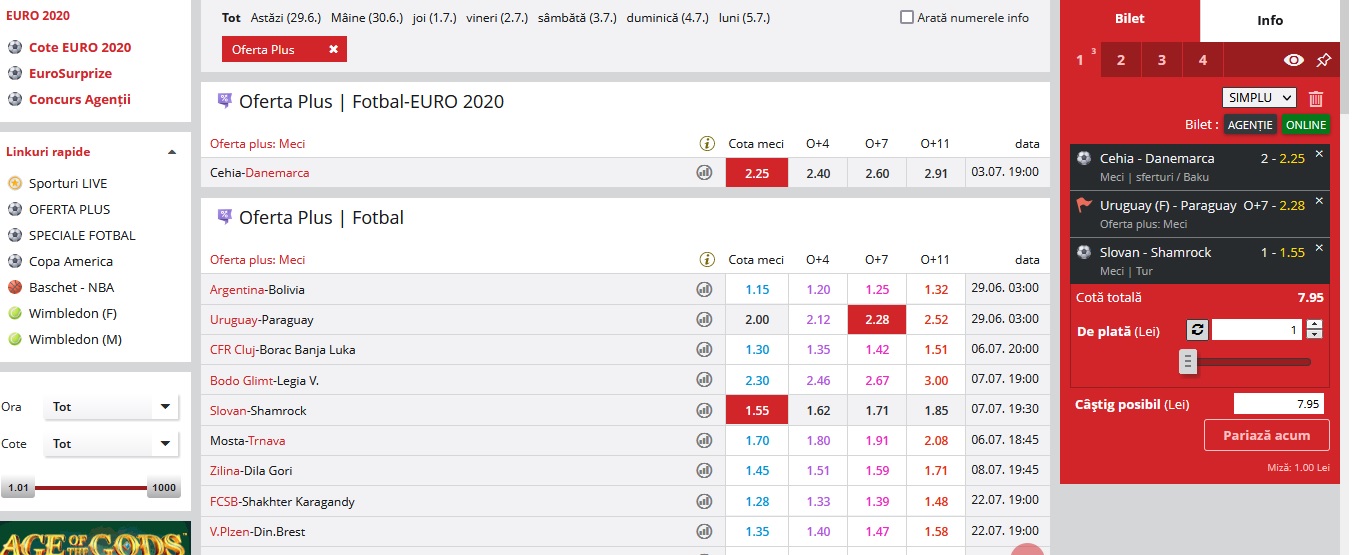Click the 1000 maximum odds slider handle
1356x555 pixels.
coord(163,488)
